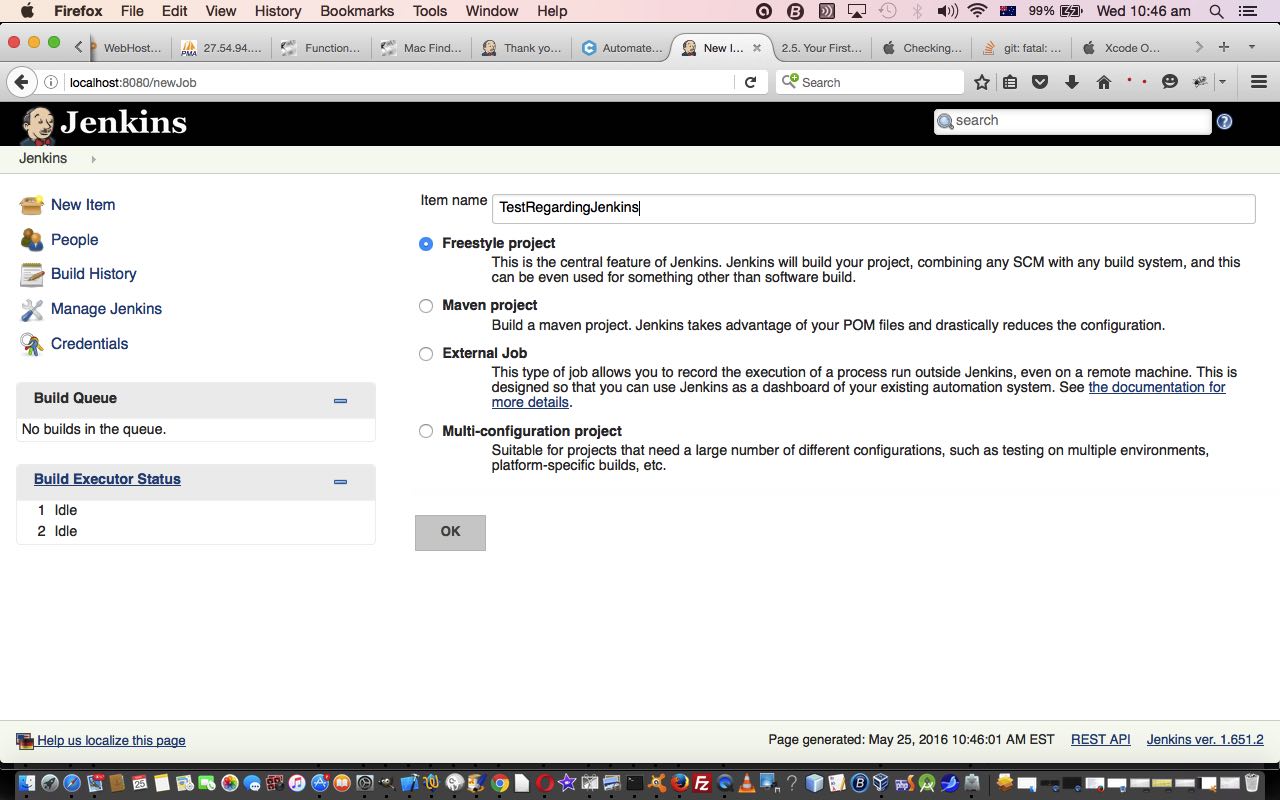This screenshot has height=800, width=1280.
Task: Reload the page with refresh icon
Action: coord(750,82)
